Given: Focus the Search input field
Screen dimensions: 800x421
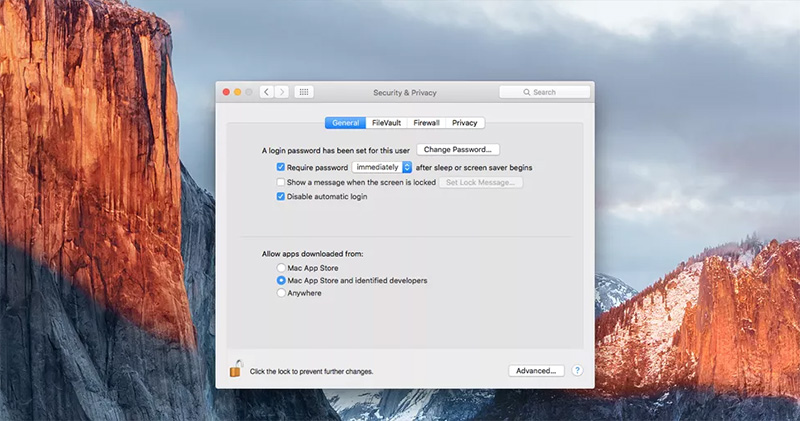Looking at the screenshot, I should 545,92.
